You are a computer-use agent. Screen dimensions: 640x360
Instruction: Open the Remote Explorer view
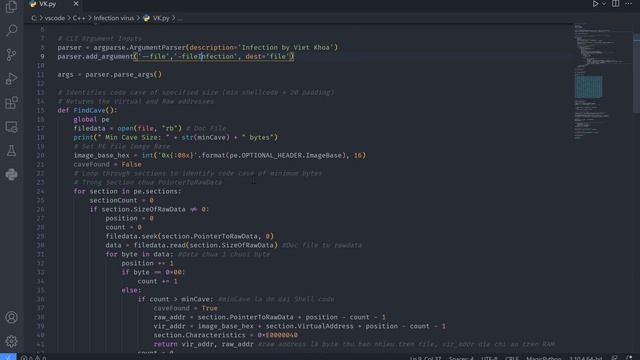tap(11, 127)
